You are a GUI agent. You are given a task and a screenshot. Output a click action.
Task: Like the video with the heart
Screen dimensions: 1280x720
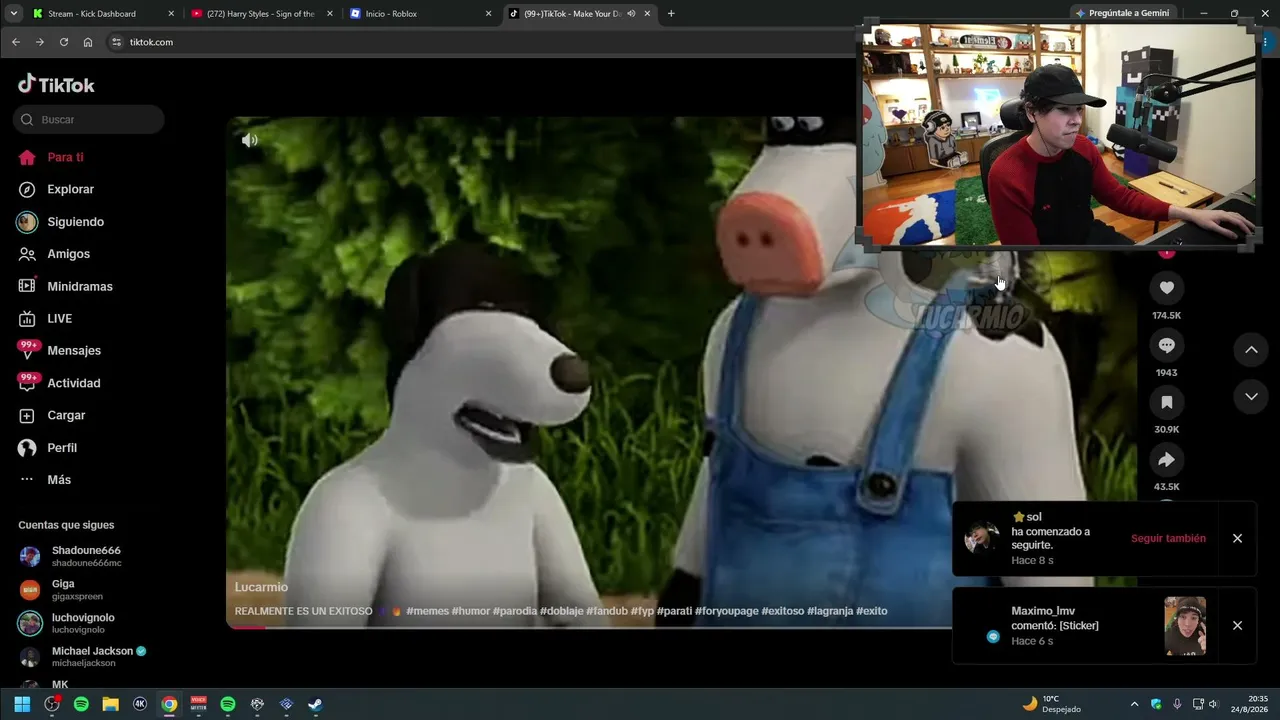1166,288
